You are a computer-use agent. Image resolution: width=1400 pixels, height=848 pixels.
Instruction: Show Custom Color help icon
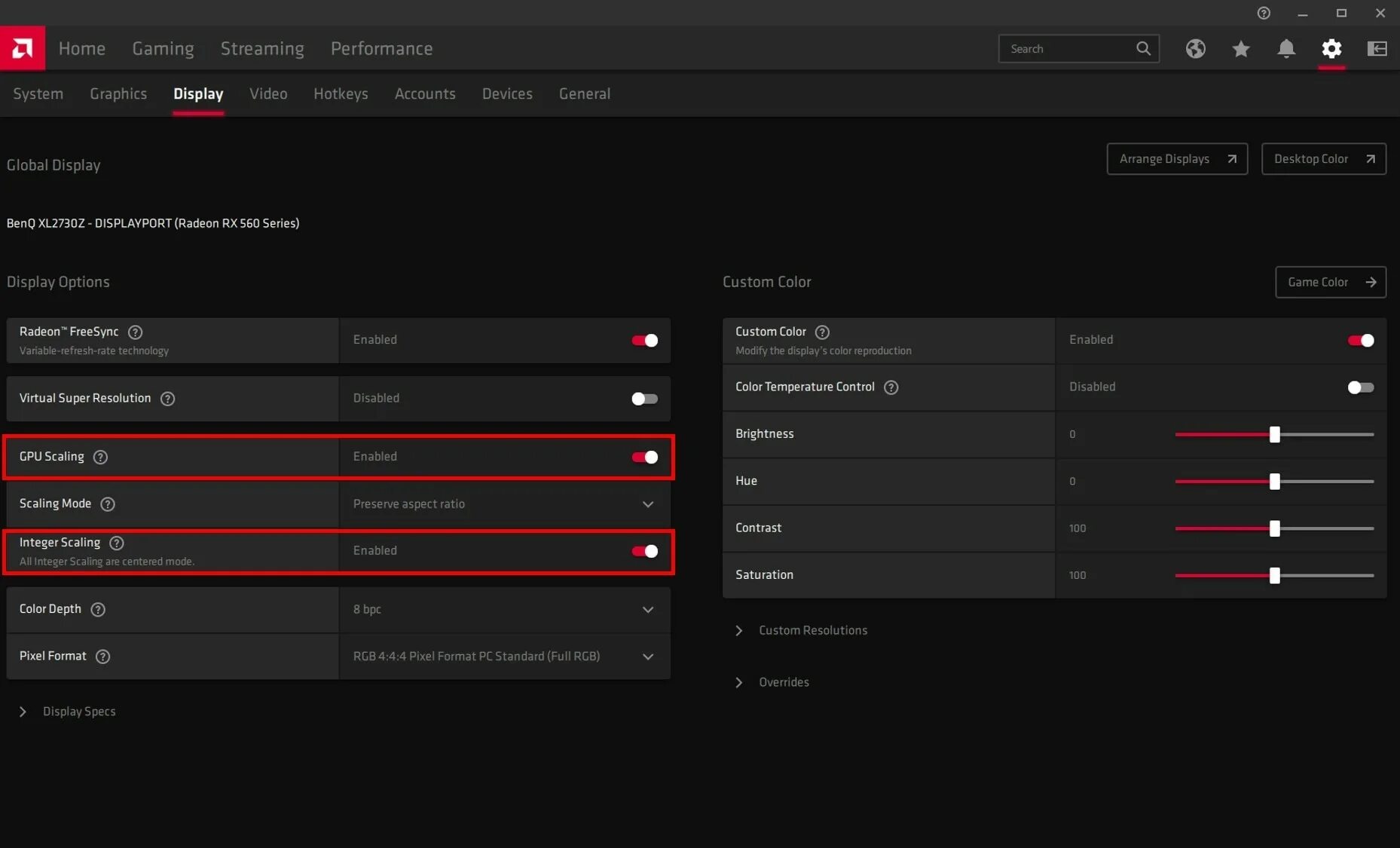[x=823, y=332]
